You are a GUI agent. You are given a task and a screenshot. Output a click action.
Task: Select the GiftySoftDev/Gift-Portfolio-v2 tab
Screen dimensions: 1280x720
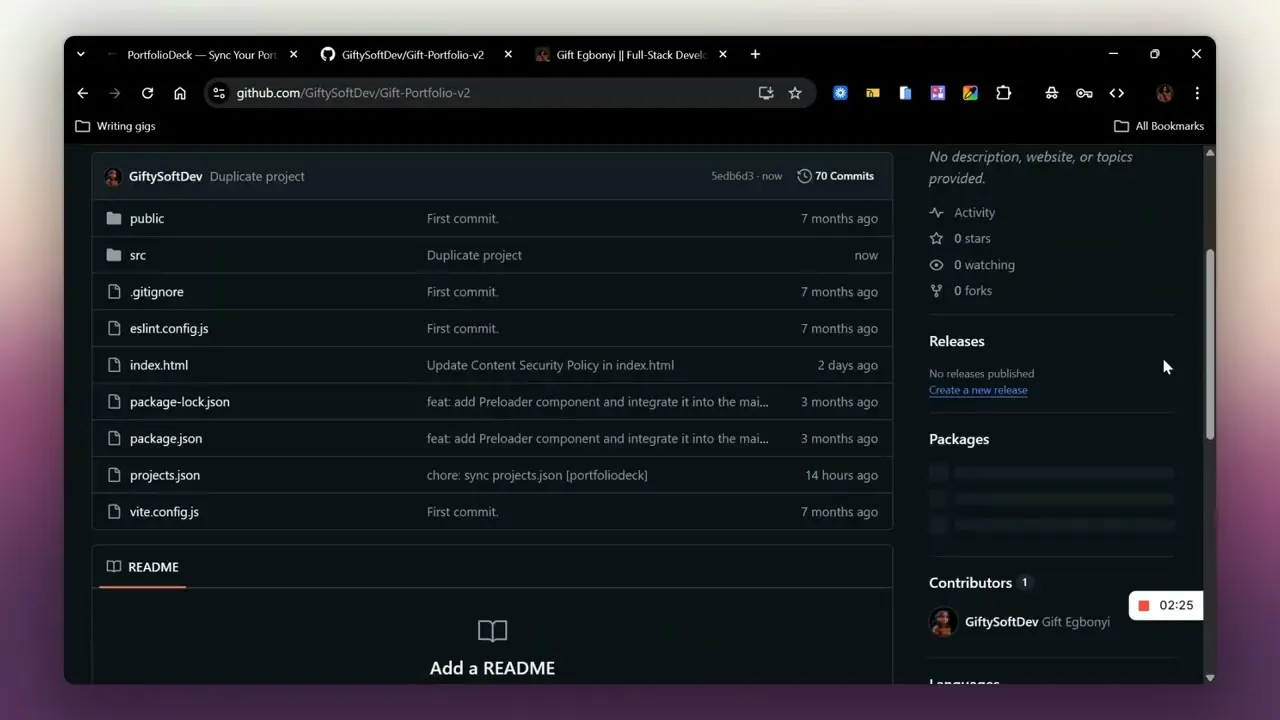pos(413,55)
